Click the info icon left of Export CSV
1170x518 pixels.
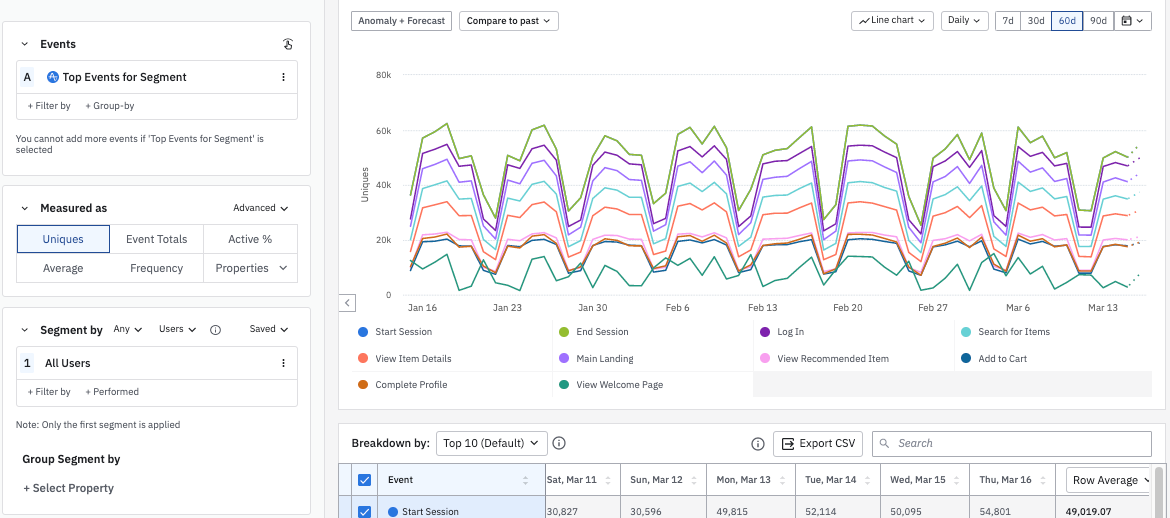(758, 444)
